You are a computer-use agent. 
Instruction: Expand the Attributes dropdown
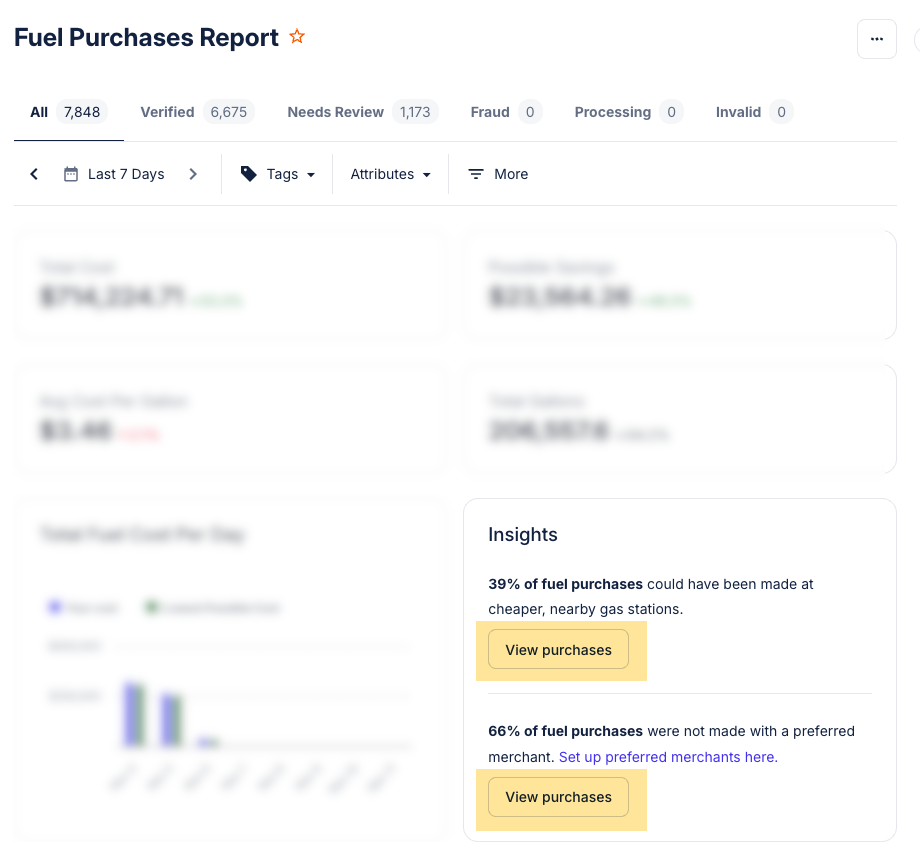coord(390,174)
